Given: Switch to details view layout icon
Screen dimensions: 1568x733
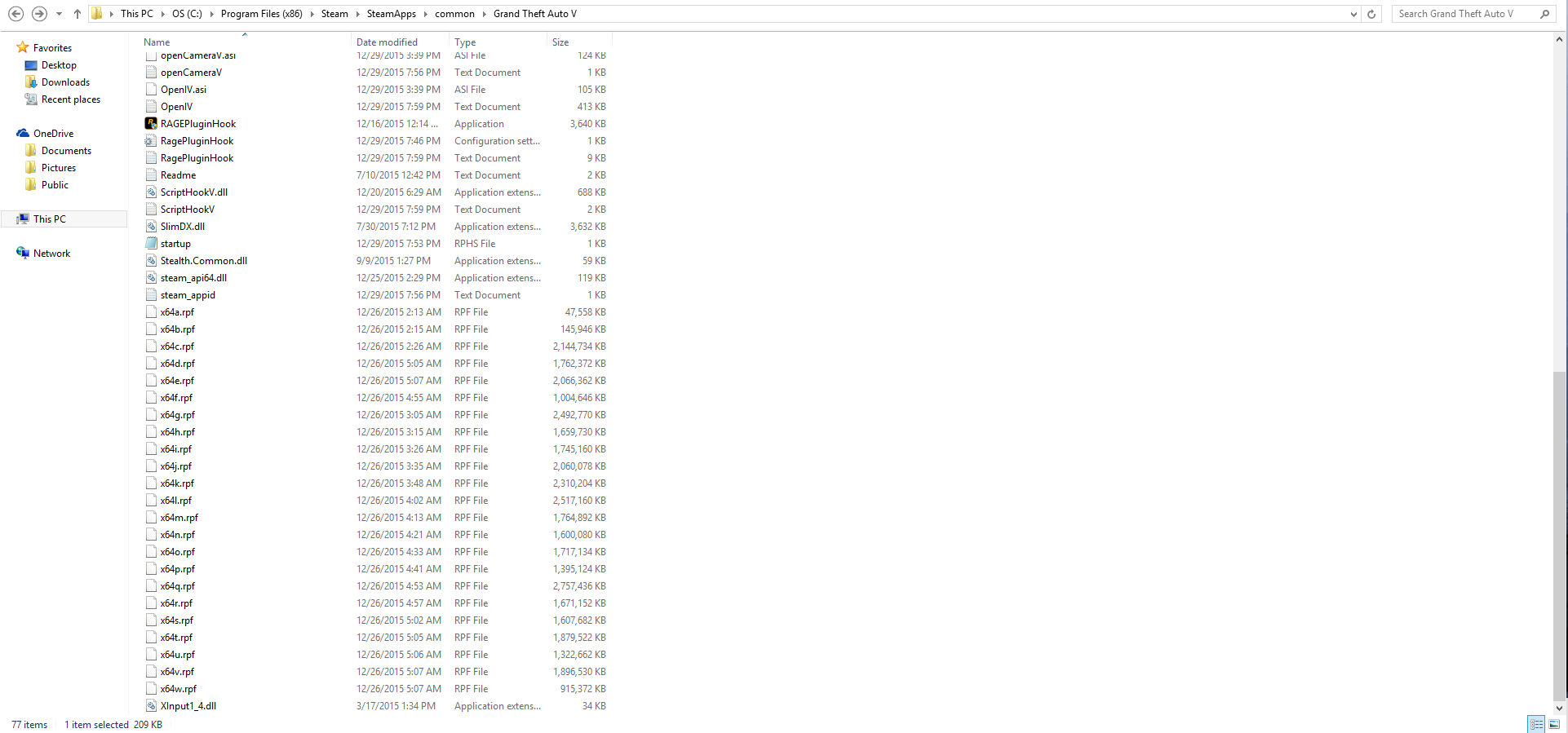Looking at the screenshot, I should coord(1537,724).
